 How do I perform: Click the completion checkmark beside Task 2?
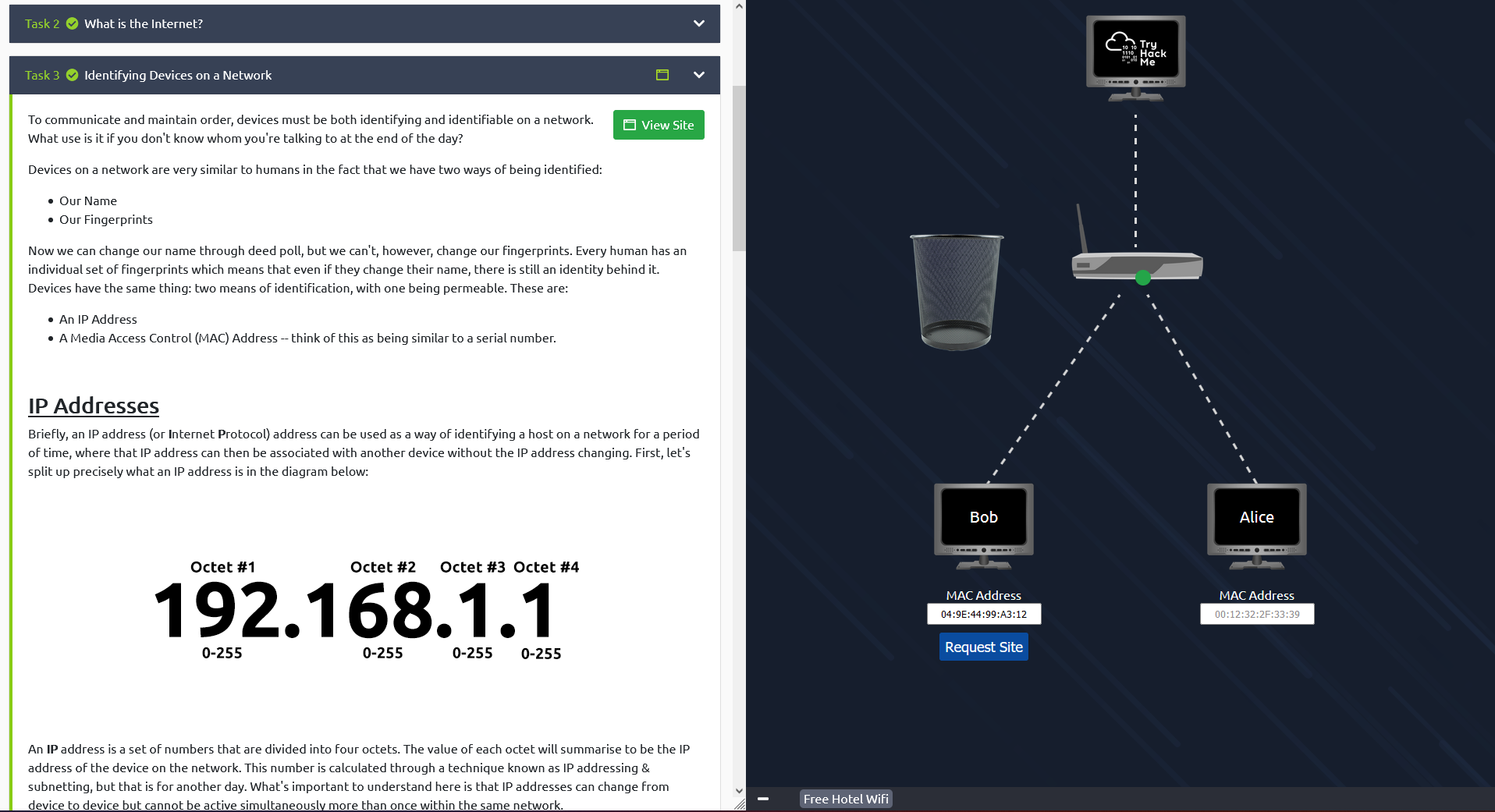tap(72, 23)
